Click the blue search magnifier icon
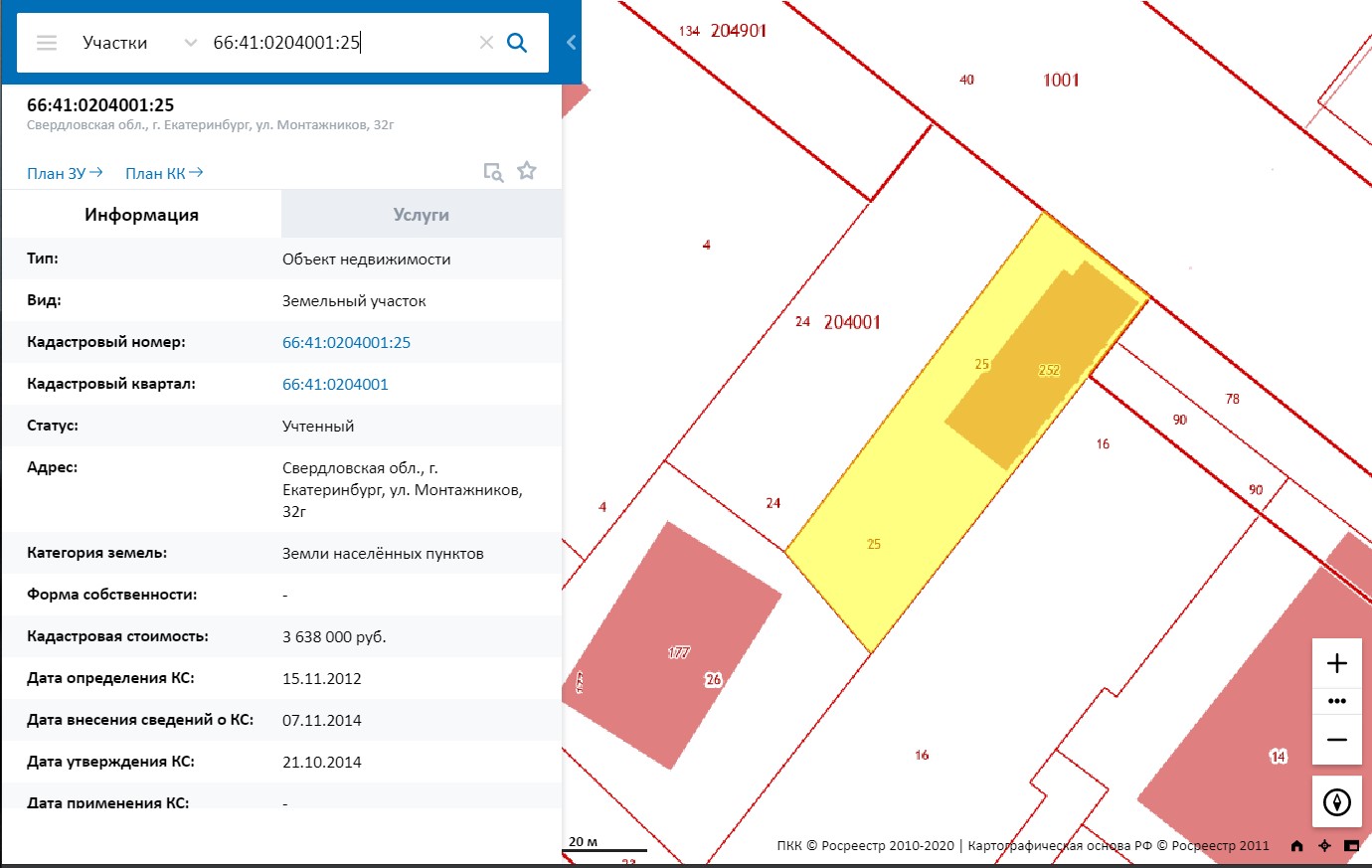This screenshot has height=868, width=1372. pos(517,43)
